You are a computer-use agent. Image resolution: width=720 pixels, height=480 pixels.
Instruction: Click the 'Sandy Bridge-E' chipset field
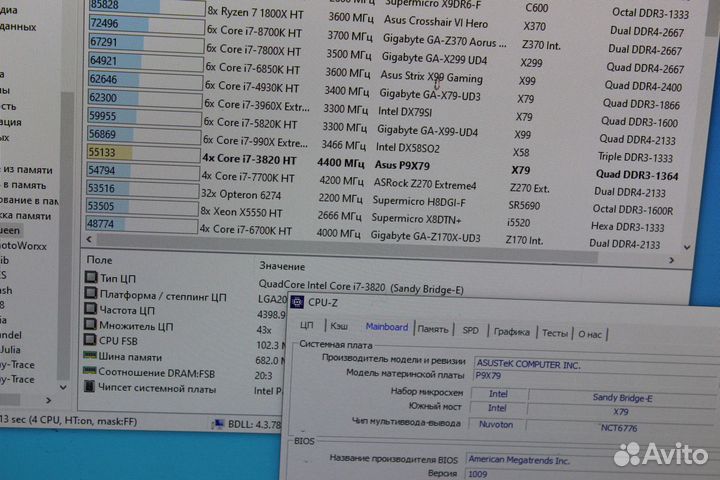(x=622, y=398)
